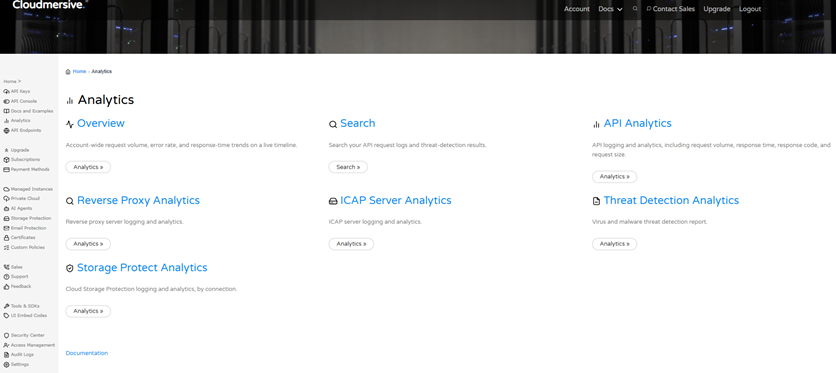Click the Cloudmersive logo
This screenshot has width=836, height=373.
50,4
